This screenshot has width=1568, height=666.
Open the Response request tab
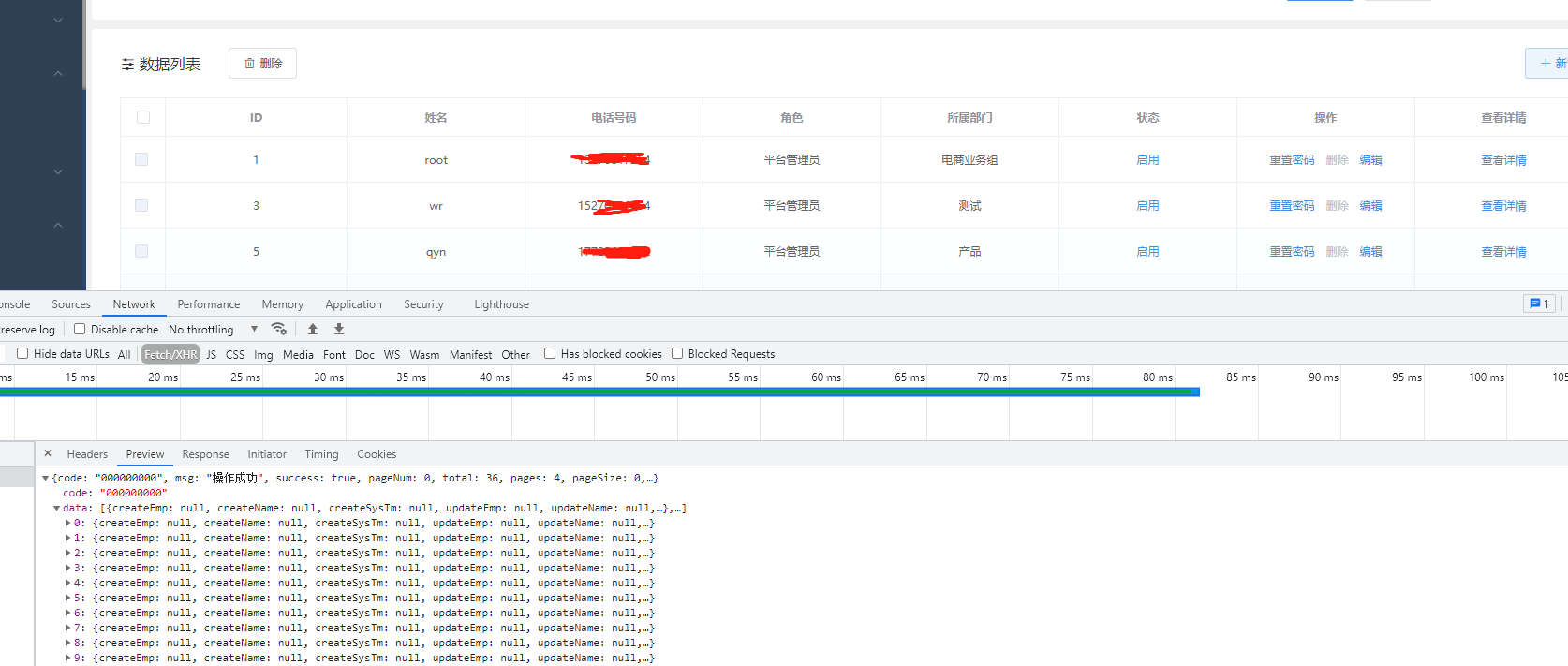[x=205, y=454]
